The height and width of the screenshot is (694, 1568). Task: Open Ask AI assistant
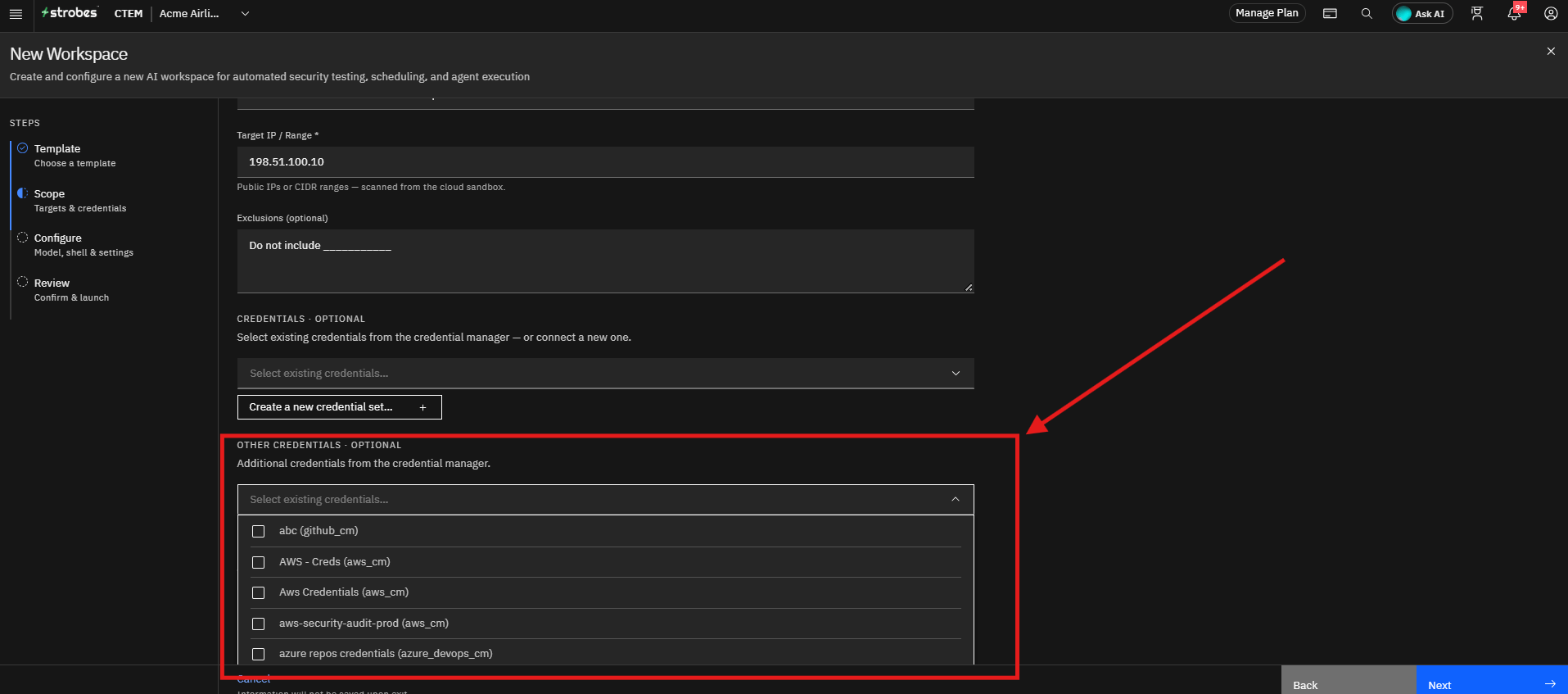click(x=1422, y=14)
